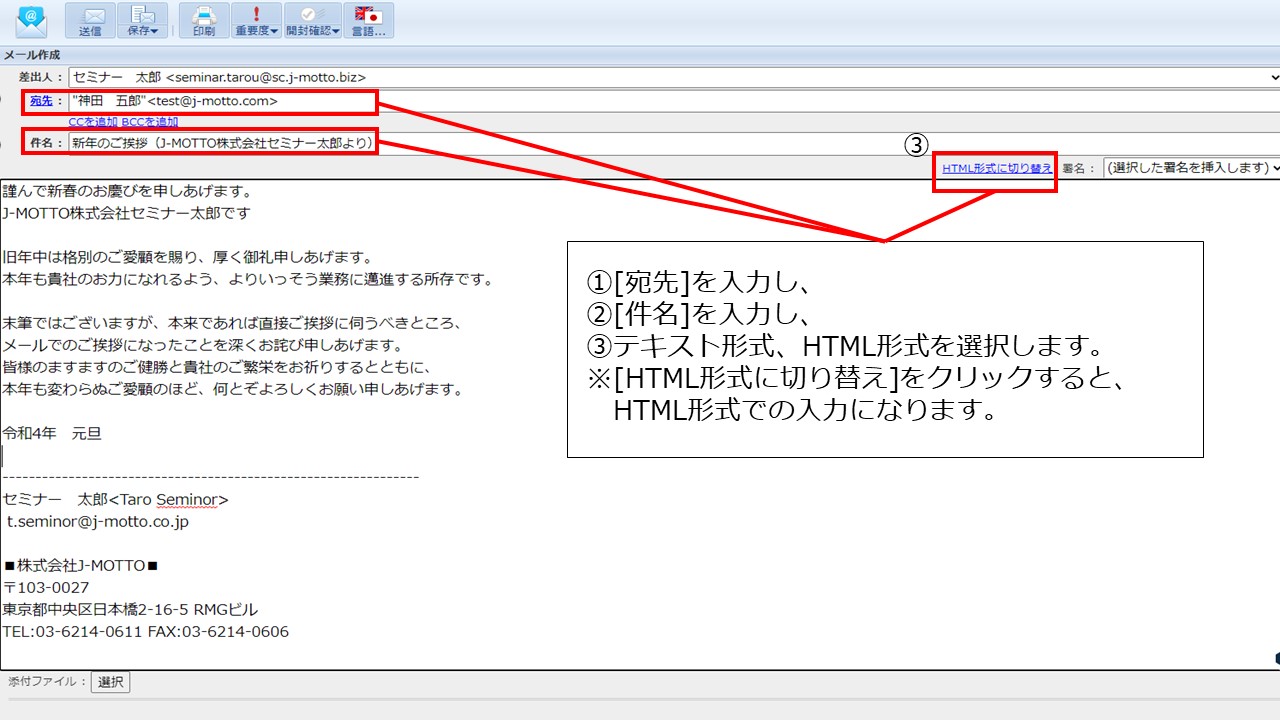Click the line starting with 旧年中は格別のご愛顧
Screen dimensions: 1280x720
tap(187, 257)
